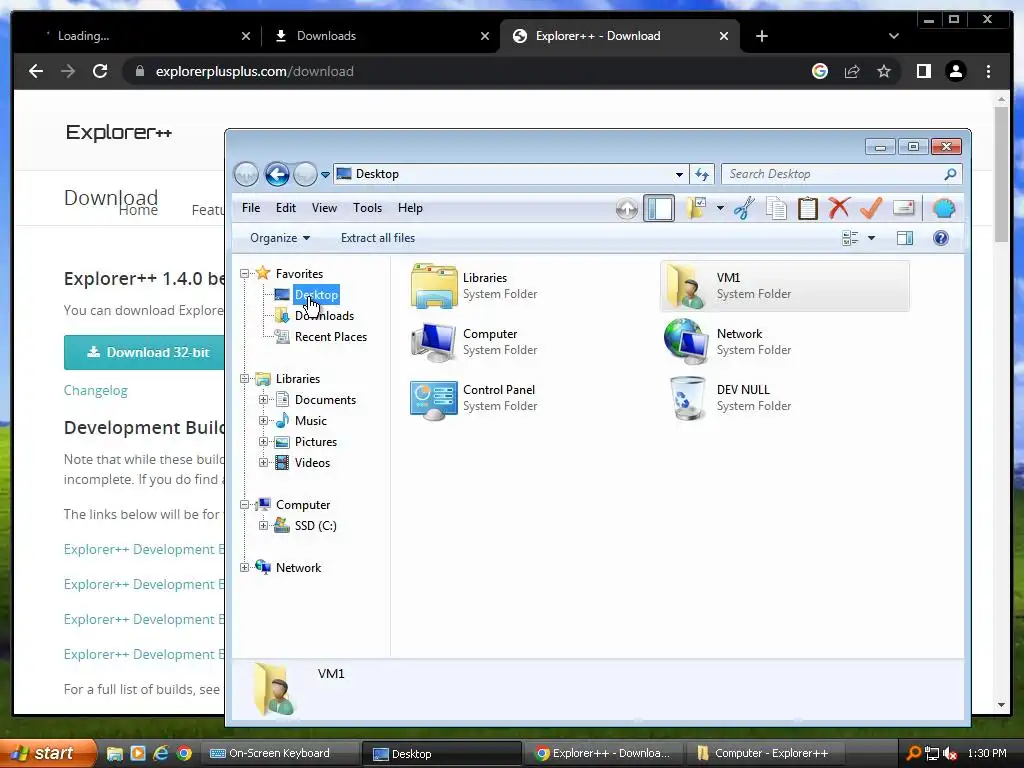This screenshot has width=1024, height=768.
Task: Expand the Network tree node
Action: tap(244, 568)
